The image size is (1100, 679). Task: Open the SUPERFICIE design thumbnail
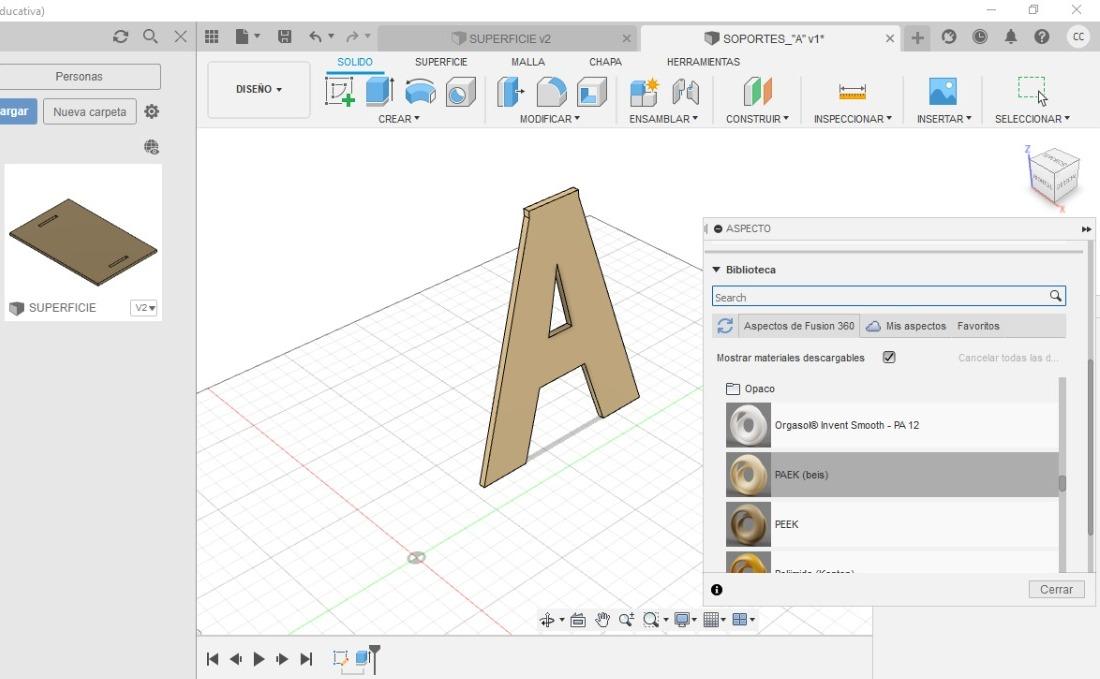coord(83,243)
